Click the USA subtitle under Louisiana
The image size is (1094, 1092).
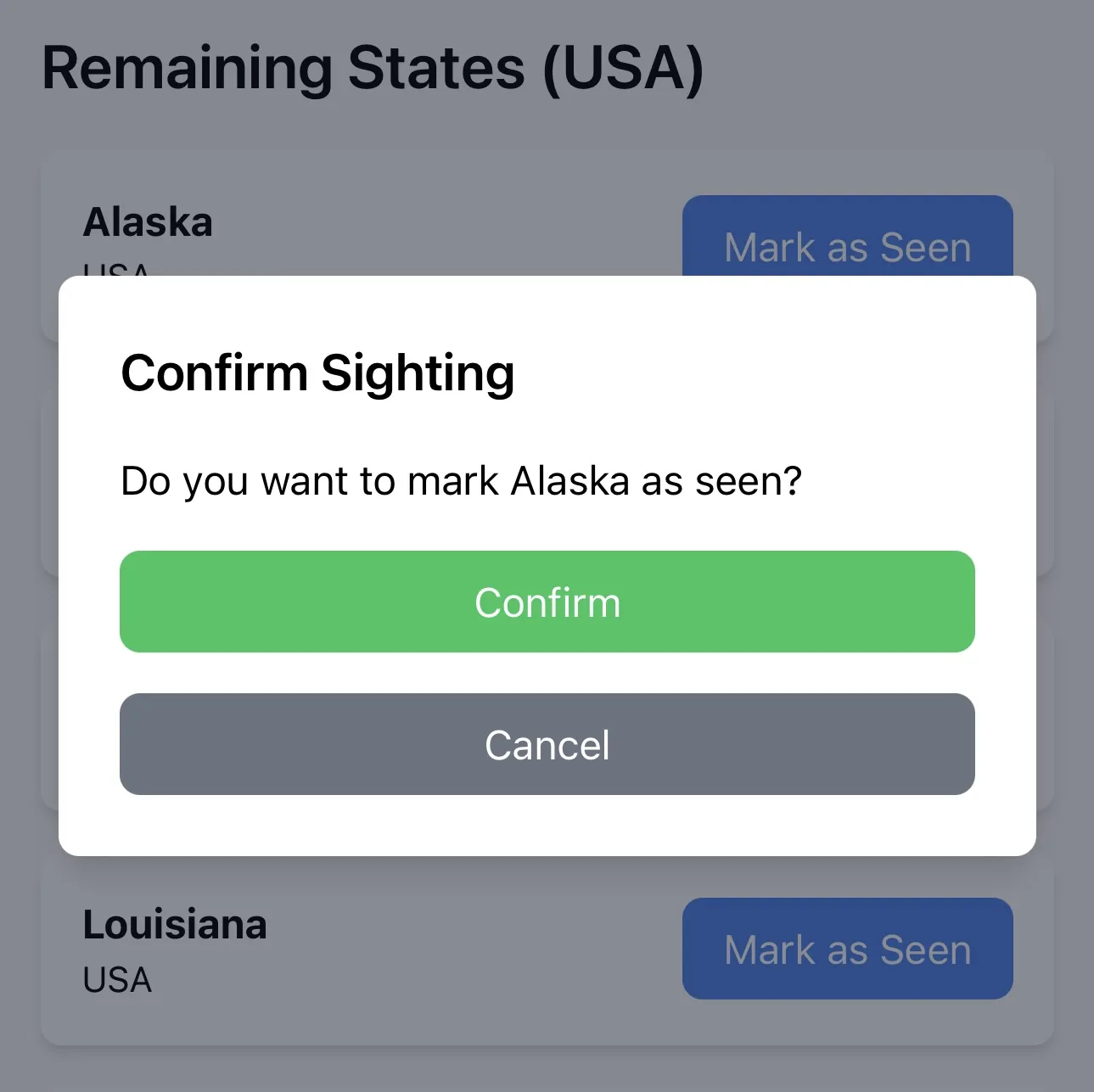pos(116,979)
